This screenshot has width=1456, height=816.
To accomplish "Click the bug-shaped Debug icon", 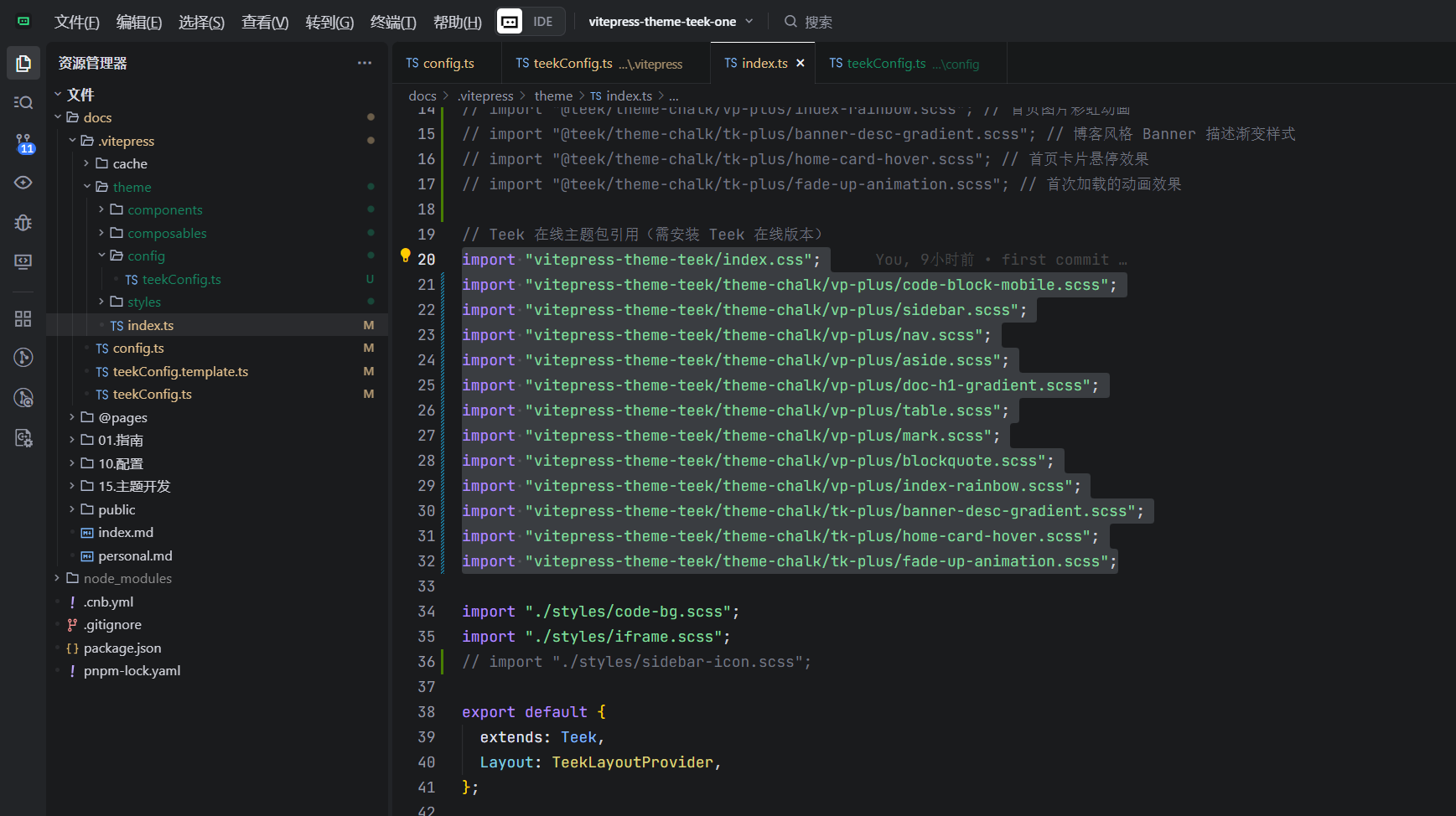I will click(x=23, y=223).
